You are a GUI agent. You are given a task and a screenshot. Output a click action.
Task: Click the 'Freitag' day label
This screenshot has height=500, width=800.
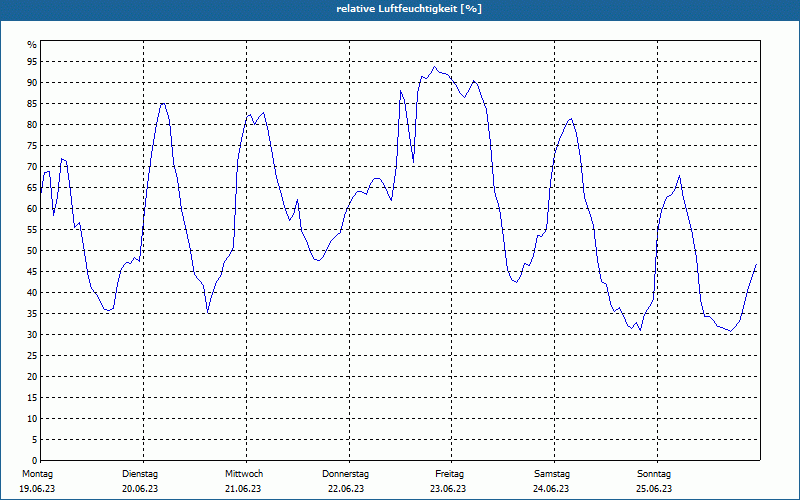(449, 474)
